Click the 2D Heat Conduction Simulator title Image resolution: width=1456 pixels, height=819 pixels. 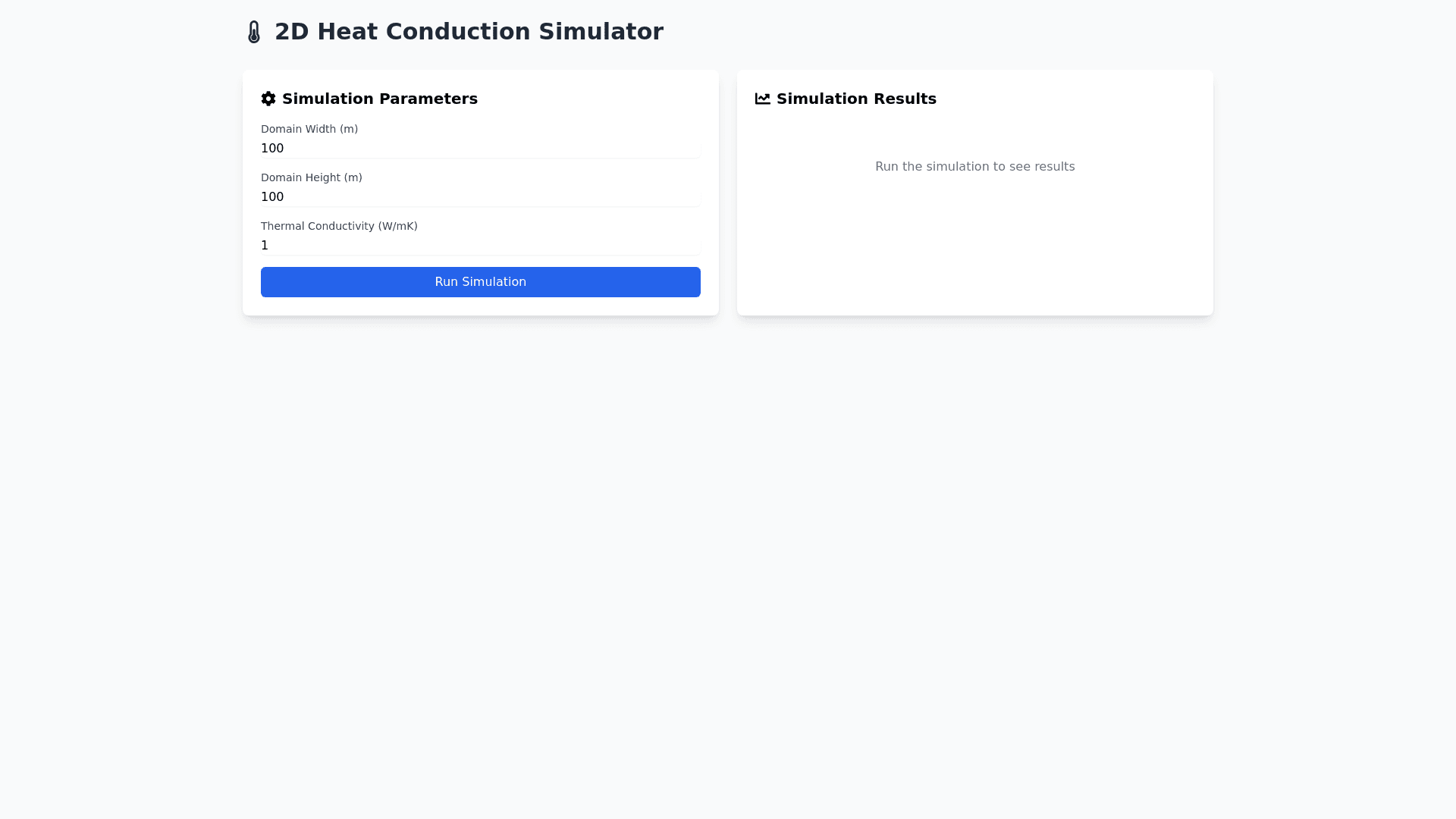(469, 32)
